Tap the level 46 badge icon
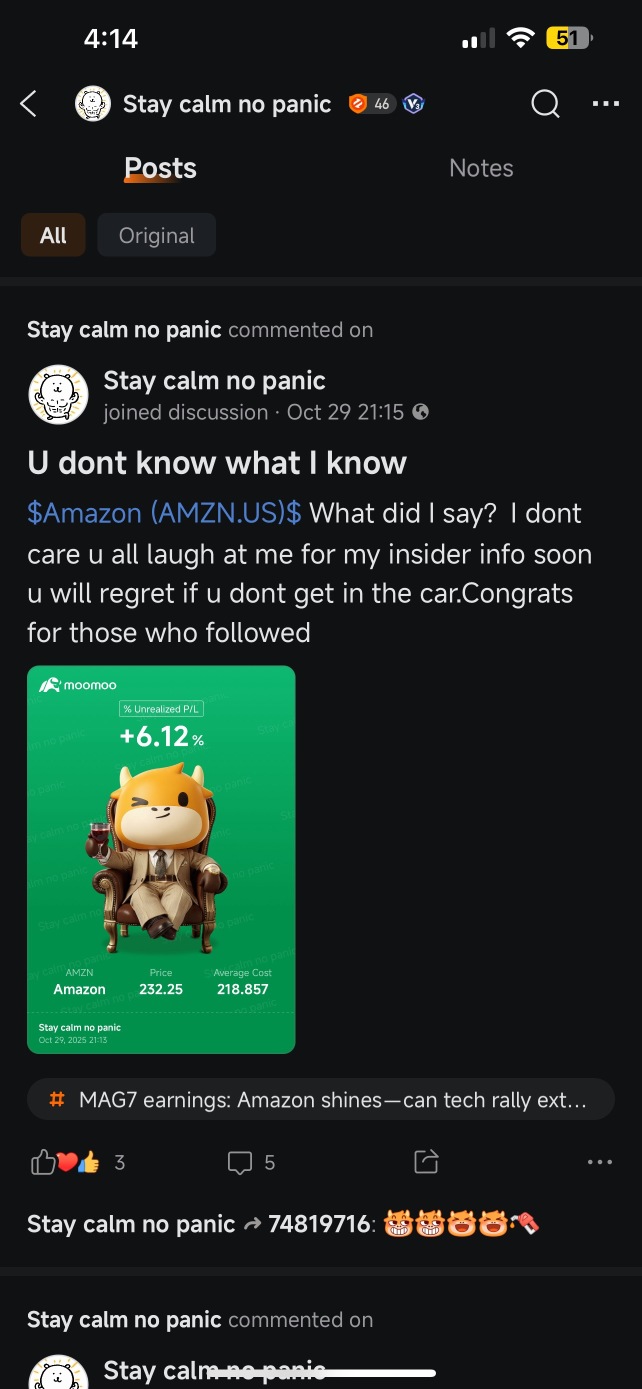Viewport: 642px width, 1389px height. pyautogui.click(x=371, y=104)
